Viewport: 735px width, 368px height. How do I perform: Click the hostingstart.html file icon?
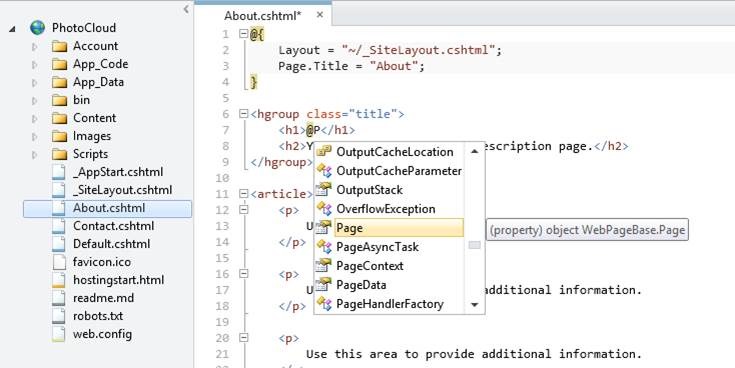[59, 280]
